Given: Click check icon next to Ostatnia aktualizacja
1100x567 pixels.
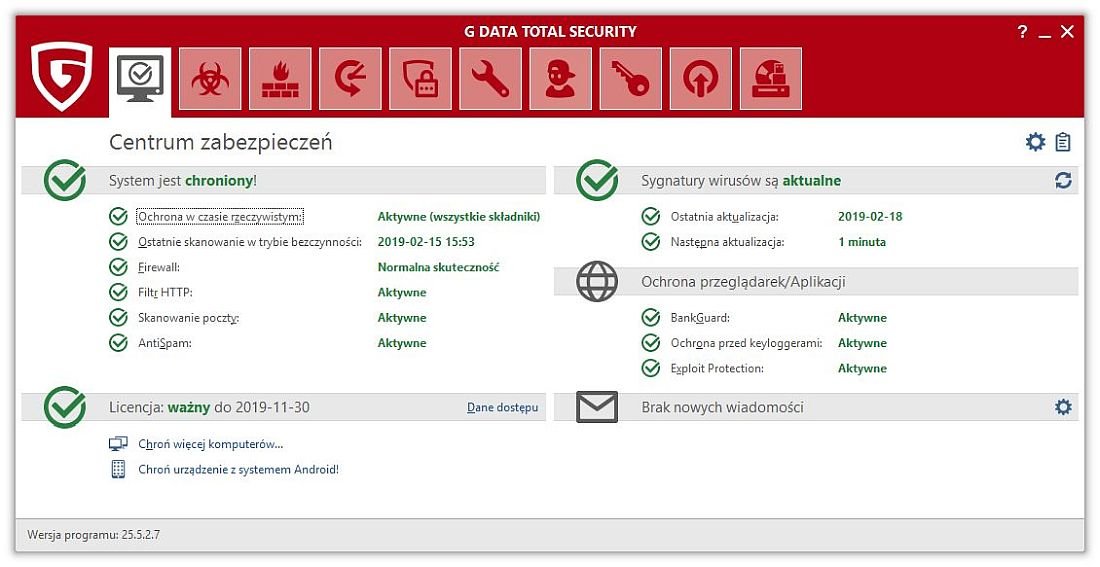Looking at the screenshot, I should (x=651, y=217).
